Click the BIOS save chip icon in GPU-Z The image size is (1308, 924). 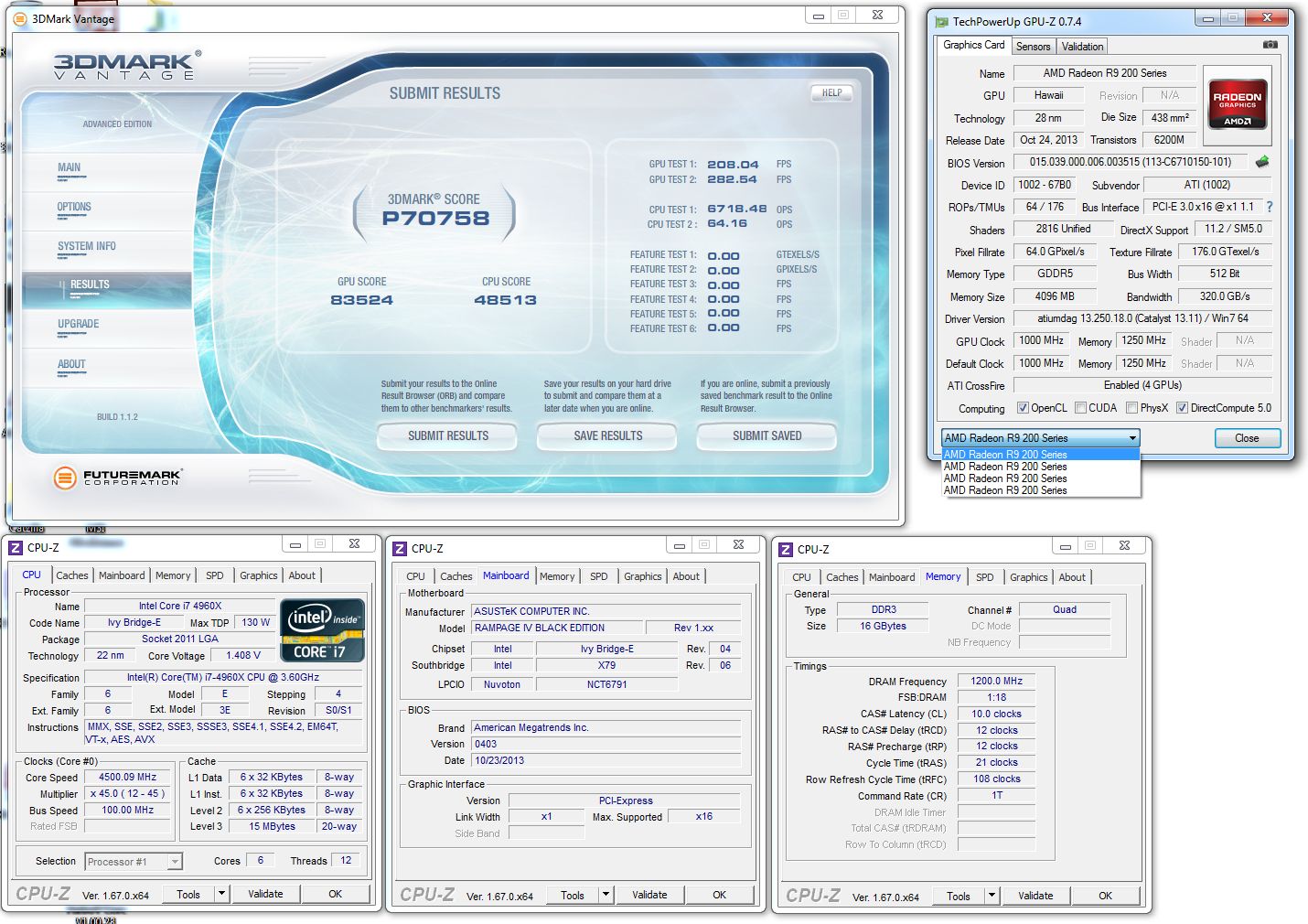[1262, 162]
